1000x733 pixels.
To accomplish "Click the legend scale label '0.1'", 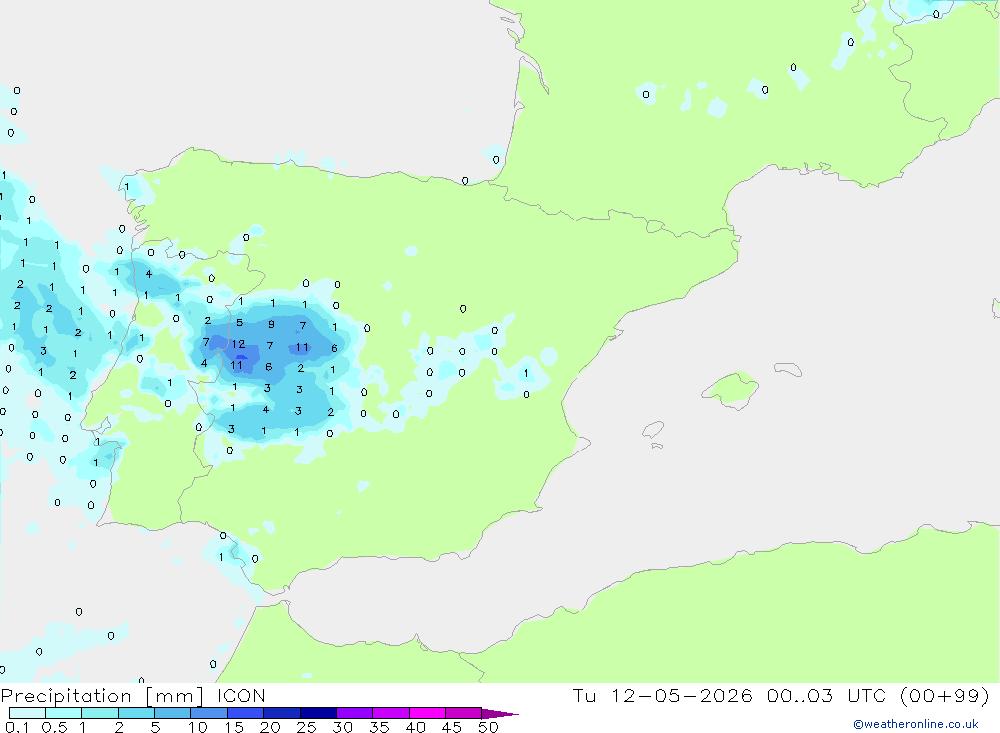I will click(17, 727).
